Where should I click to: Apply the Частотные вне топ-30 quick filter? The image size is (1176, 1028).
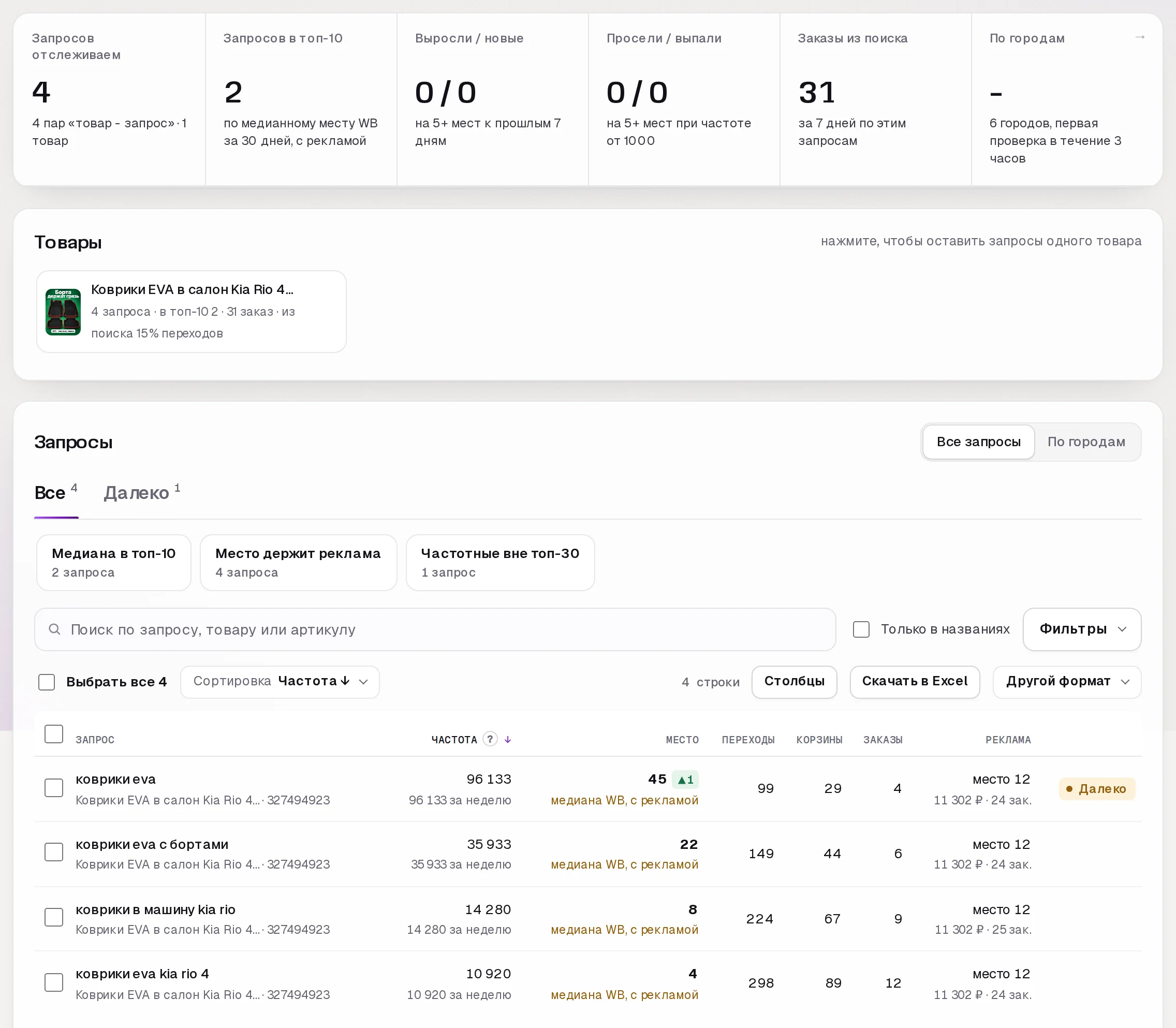(x=500, y=562)
